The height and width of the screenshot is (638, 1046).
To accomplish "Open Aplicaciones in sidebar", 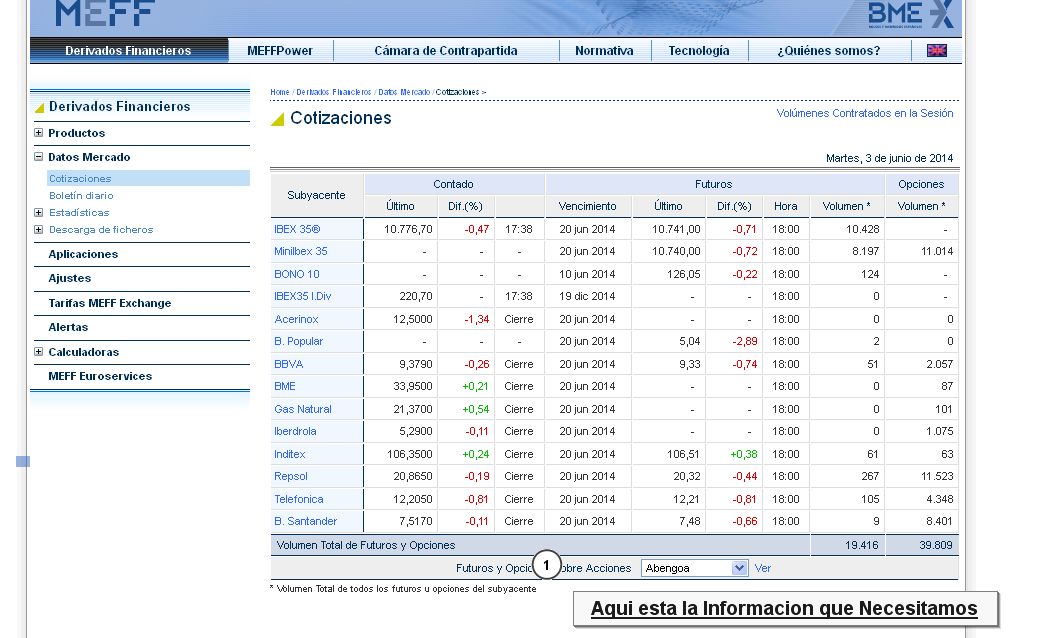I will (x=83, y=254).
